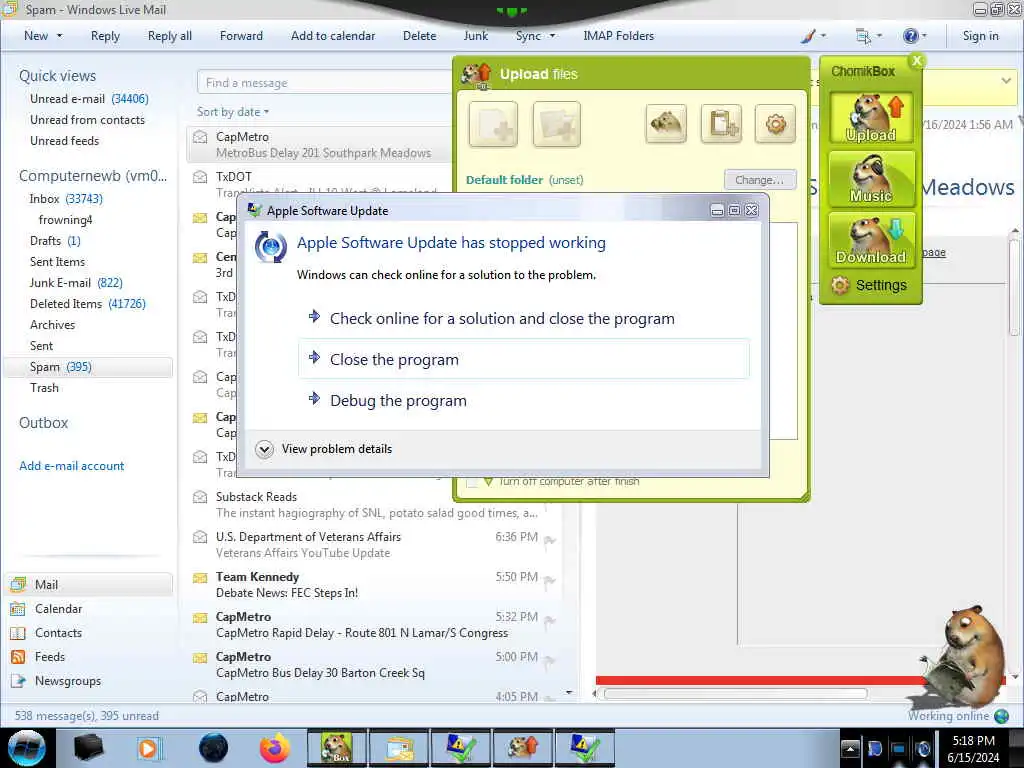Click the hamster mascot reading newspaper
The height and width of the screenshot is (768, 1024).
pyautogui.click(x=963, y=656)
